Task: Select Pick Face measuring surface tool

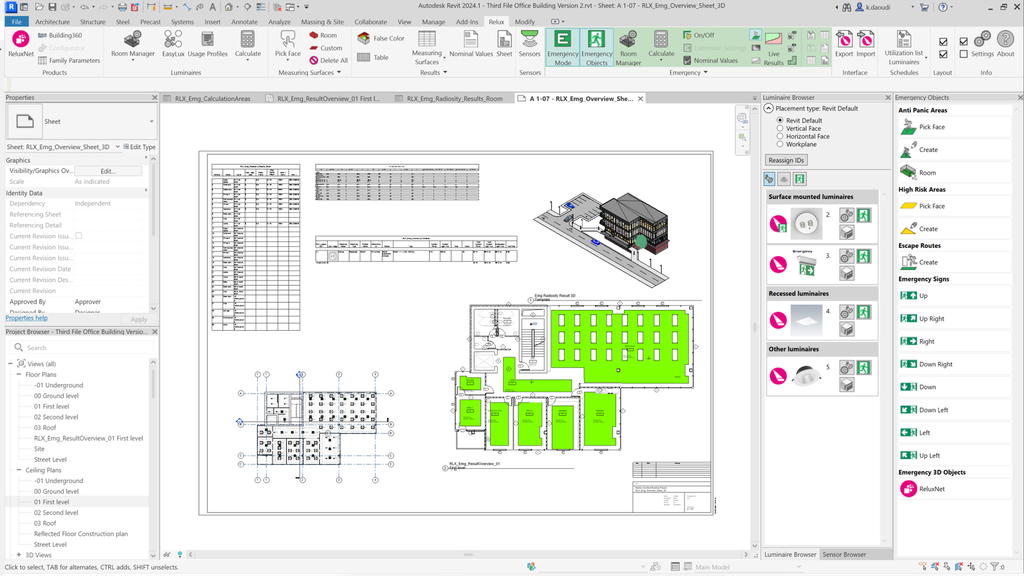Action: [287, 44]
